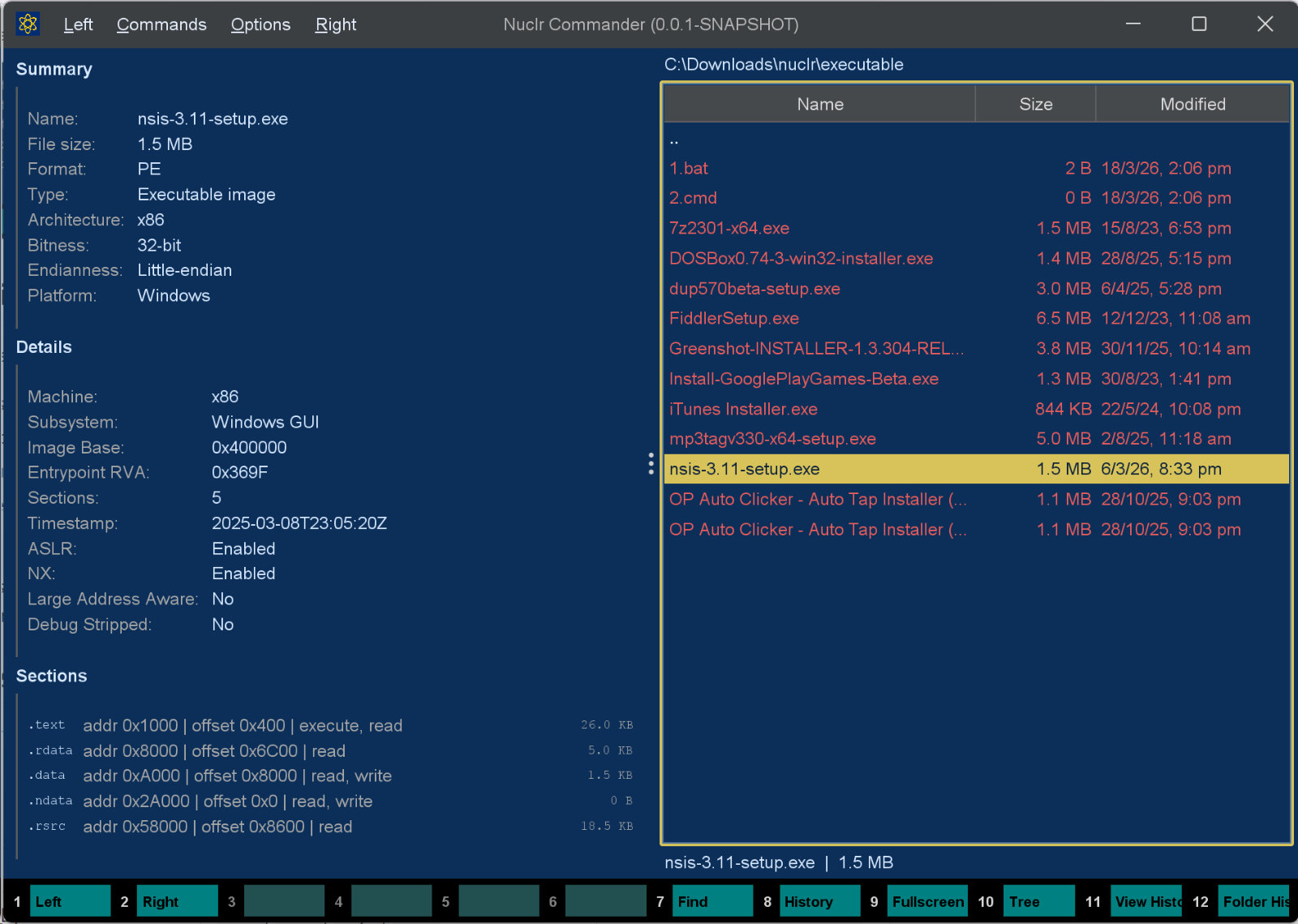Select the 1.bat file row
Image resolution: width=1298 pixels, height=924 pixels.
(977, 169)
